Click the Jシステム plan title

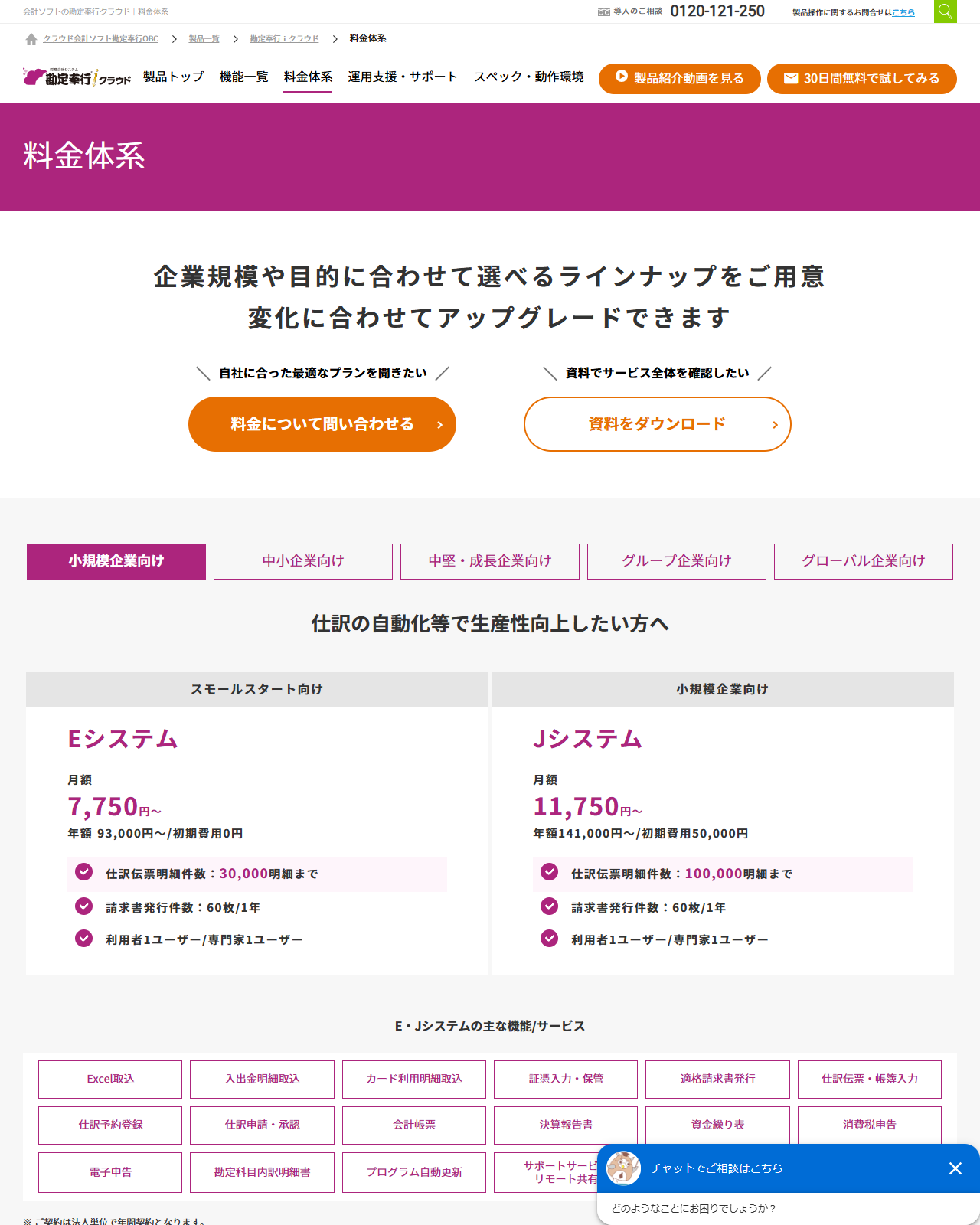[x=587, y=739]
